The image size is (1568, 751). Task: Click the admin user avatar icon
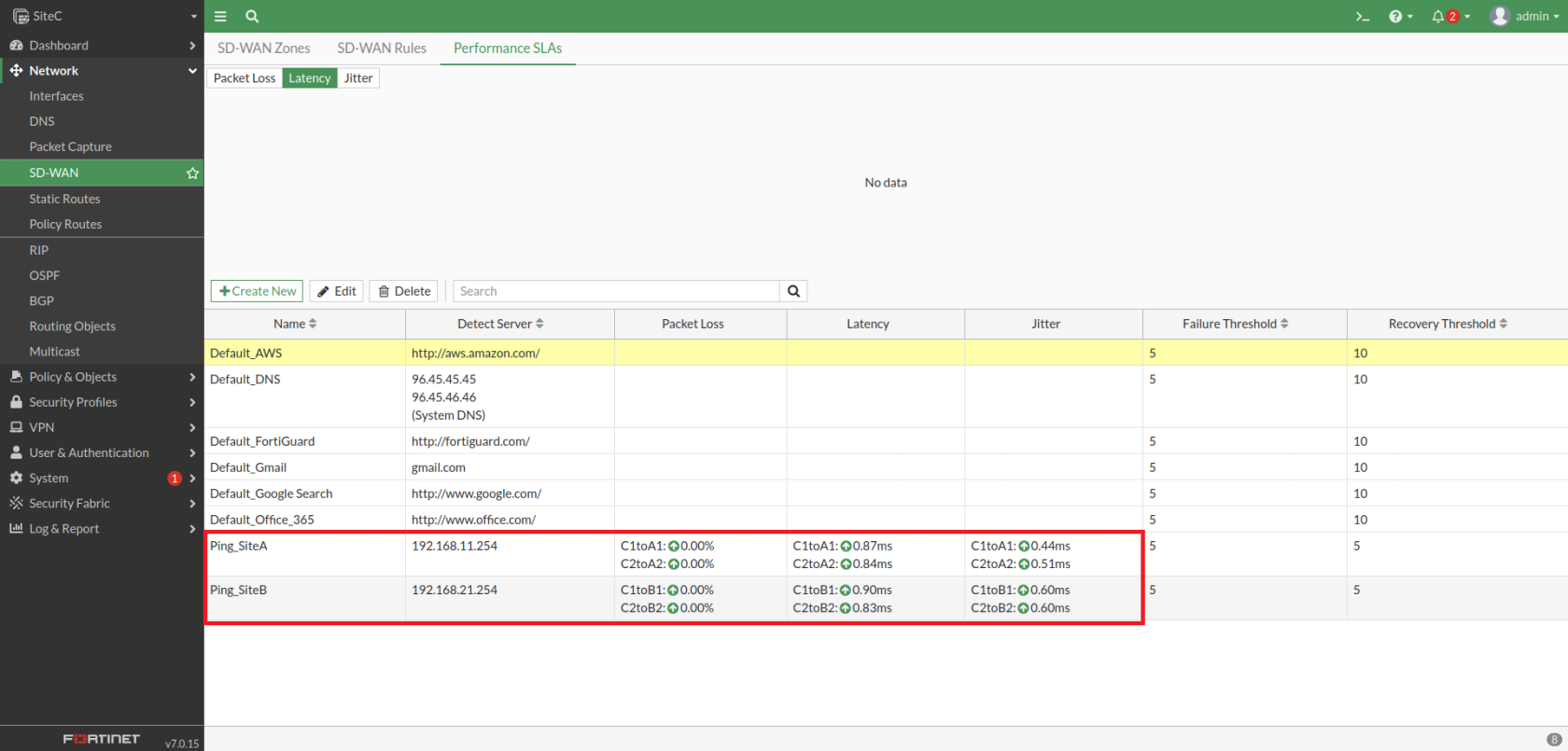(1500, 16)
